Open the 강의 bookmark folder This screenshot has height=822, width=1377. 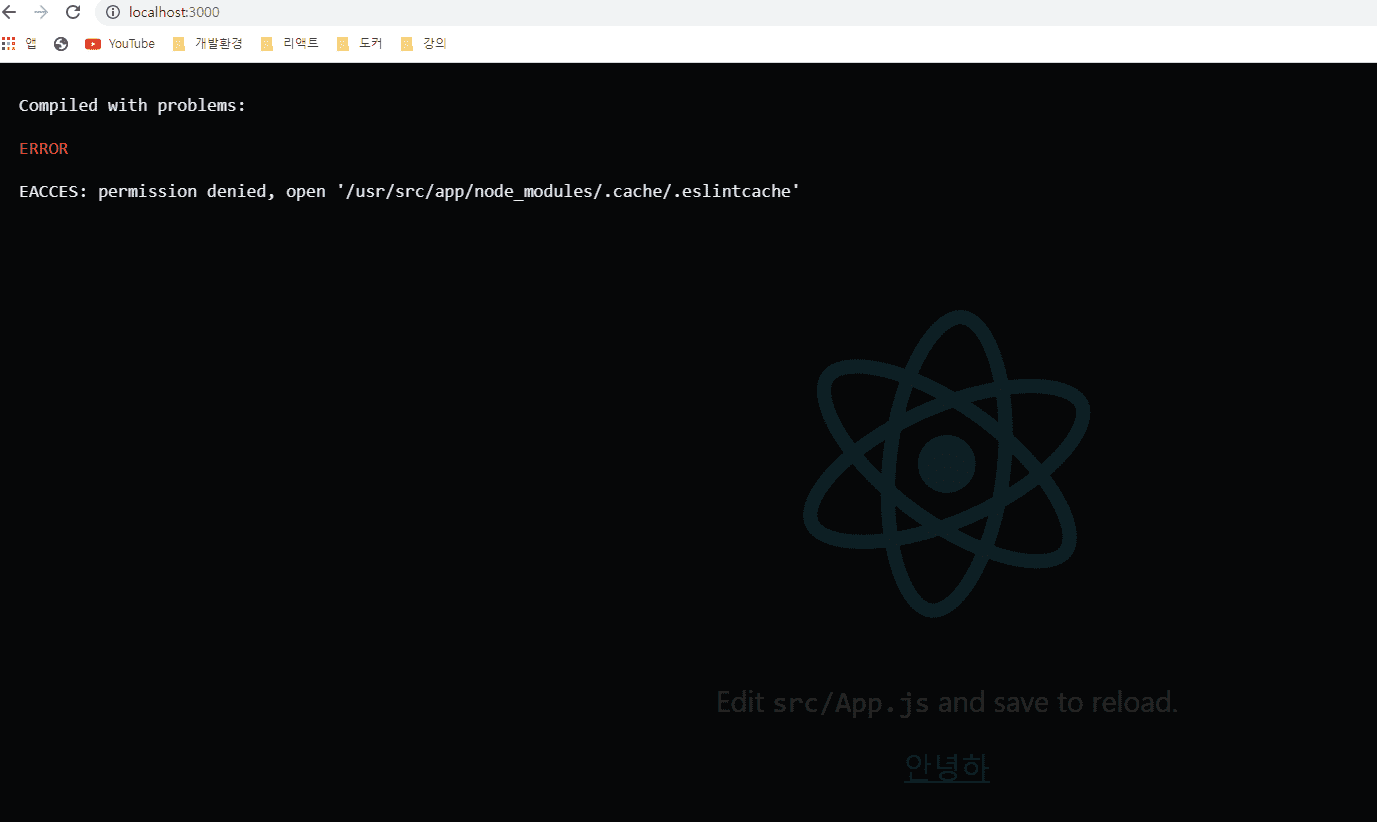pos(424,43)
